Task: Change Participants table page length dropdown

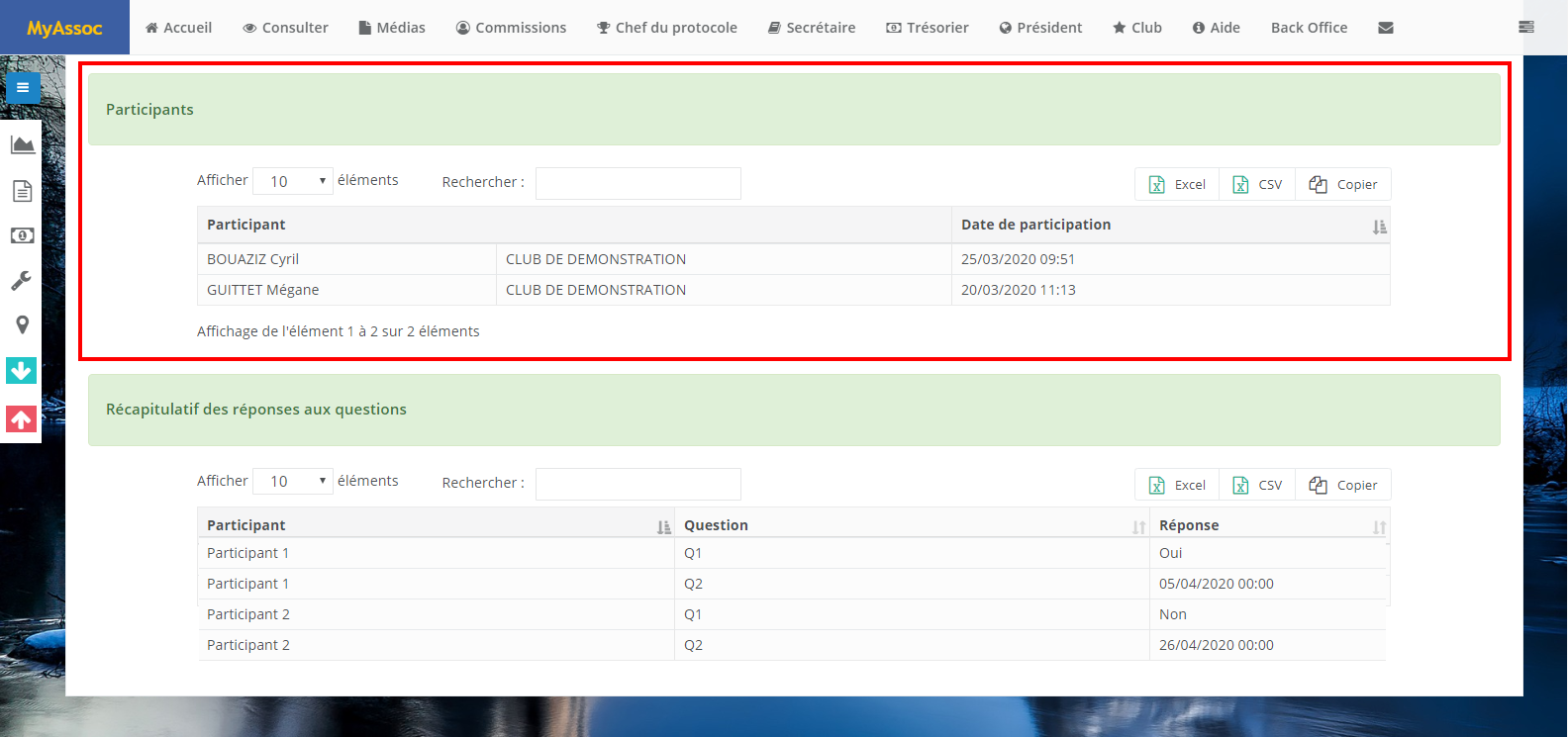Action: 293,181
